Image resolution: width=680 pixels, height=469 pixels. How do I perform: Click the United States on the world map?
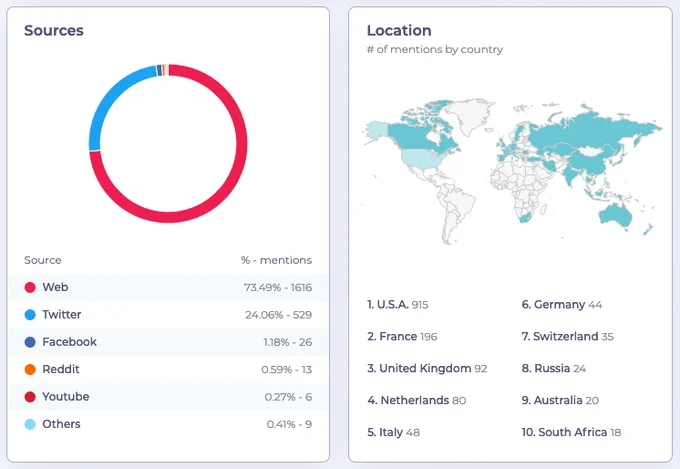click(423, 159)
